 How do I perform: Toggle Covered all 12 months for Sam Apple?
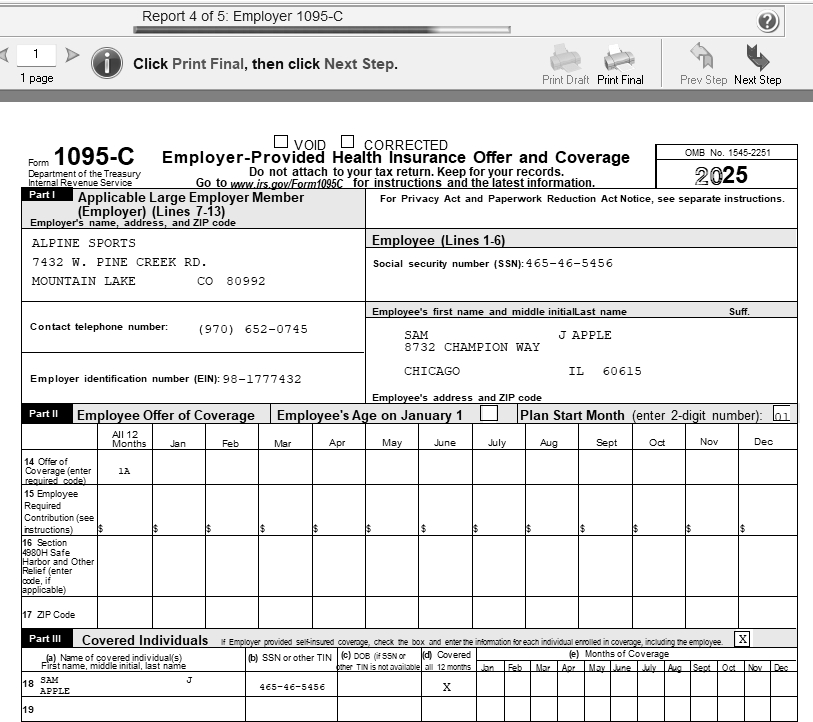447,687
